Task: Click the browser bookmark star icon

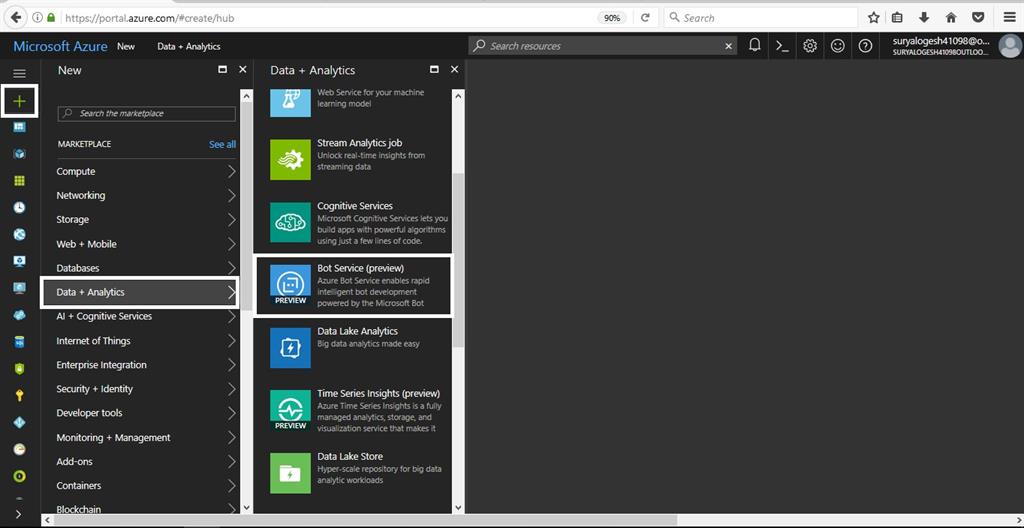Action: pos(873,18)
